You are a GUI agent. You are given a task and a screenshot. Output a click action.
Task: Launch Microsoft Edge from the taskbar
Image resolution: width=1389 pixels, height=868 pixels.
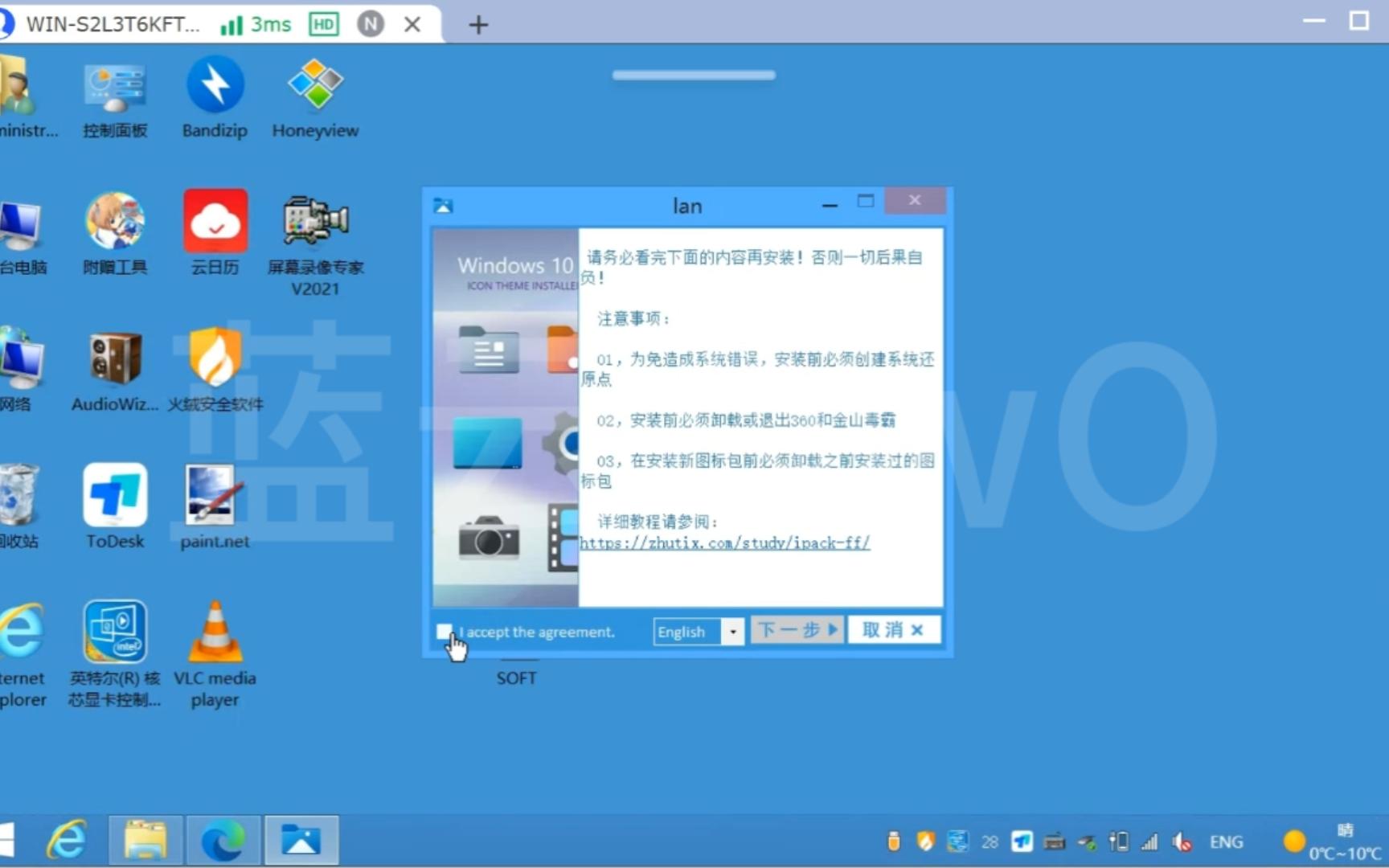[223, 841]
